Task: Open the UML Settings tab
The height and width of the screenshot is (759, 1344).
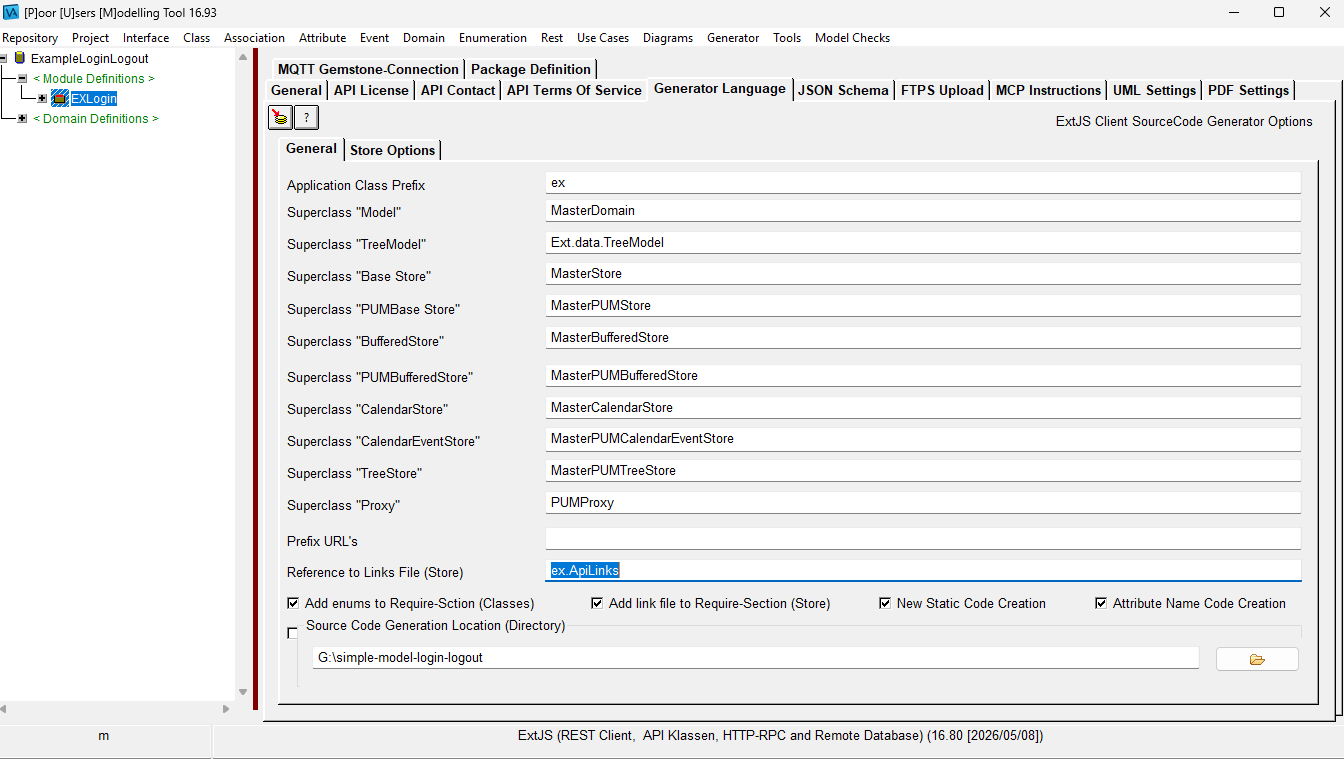Action: coord(1154,90)
